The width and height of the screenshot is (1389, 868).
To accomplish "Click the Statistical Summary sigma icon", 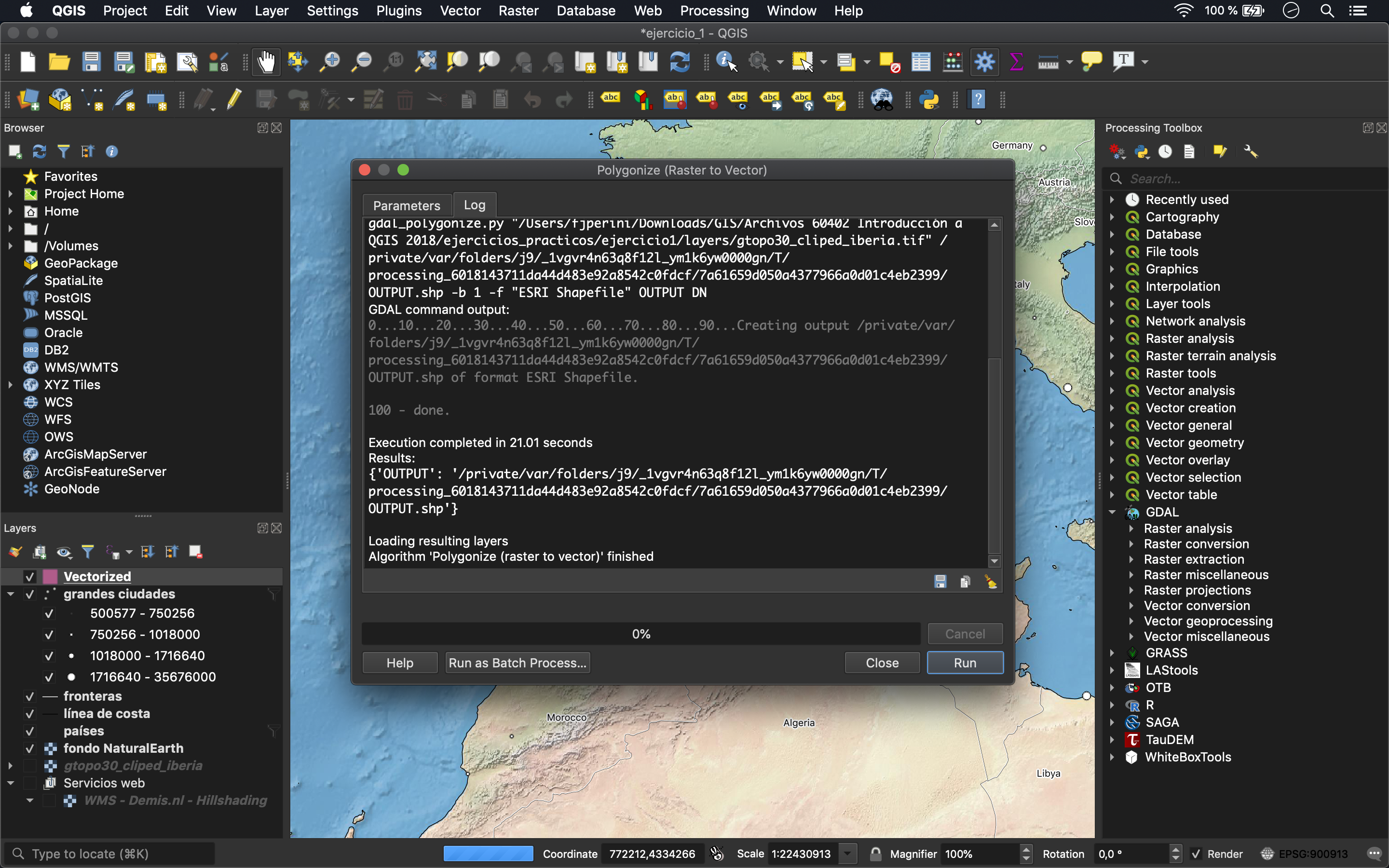I will coord(1016,61).
